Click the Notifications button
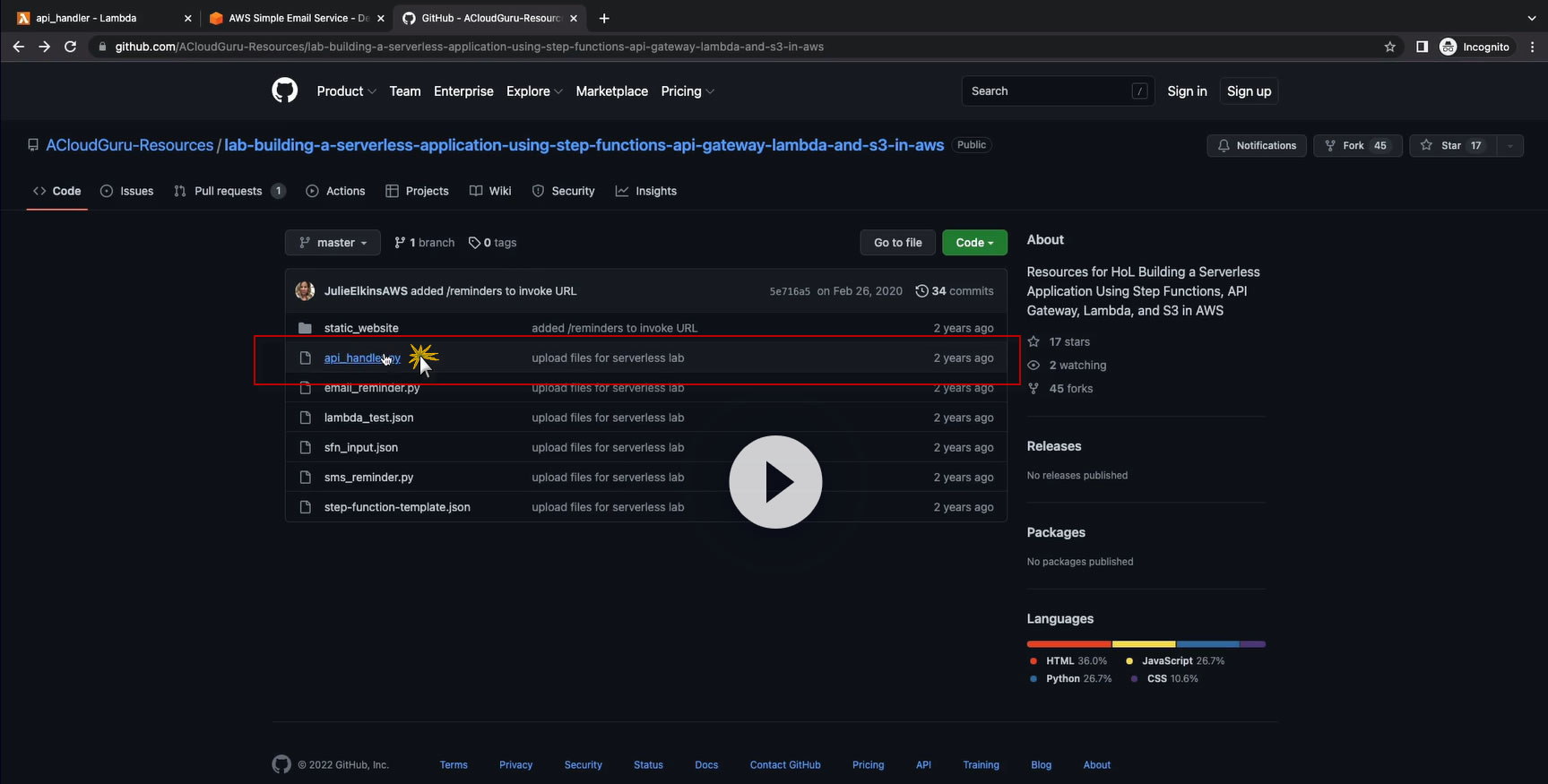1548x784 pixels. [1257, 145]
